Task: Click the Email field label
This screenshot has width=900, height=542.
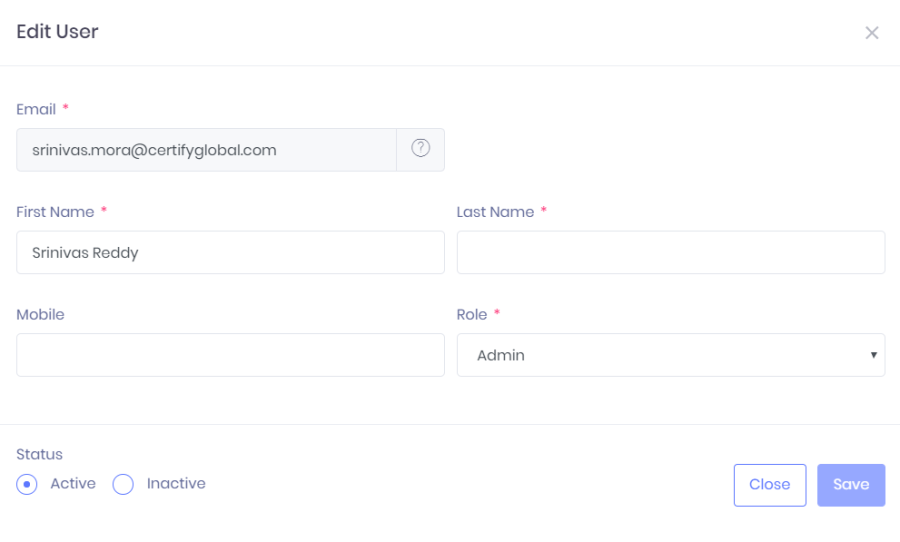Action: (x=36, y=109)
